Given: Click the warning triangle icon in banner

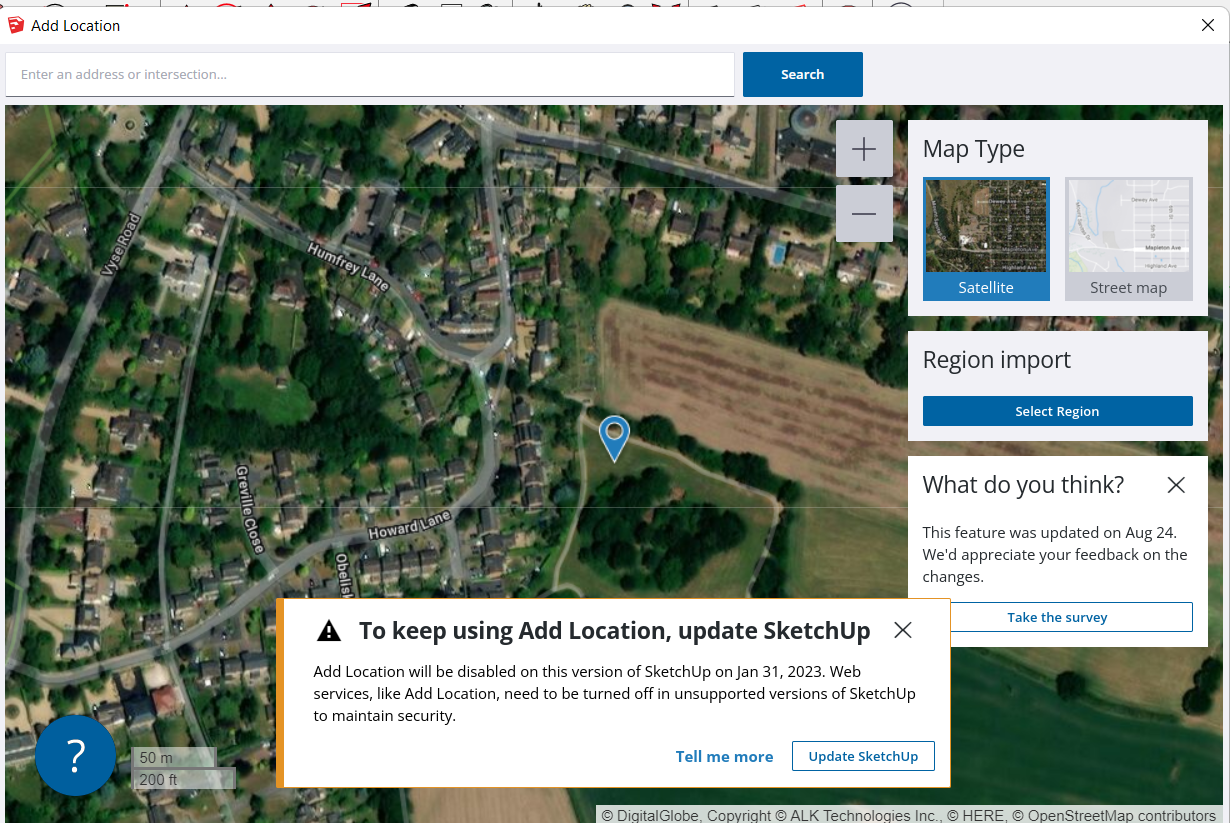Looking at the screenshot, I should [329, 631].
